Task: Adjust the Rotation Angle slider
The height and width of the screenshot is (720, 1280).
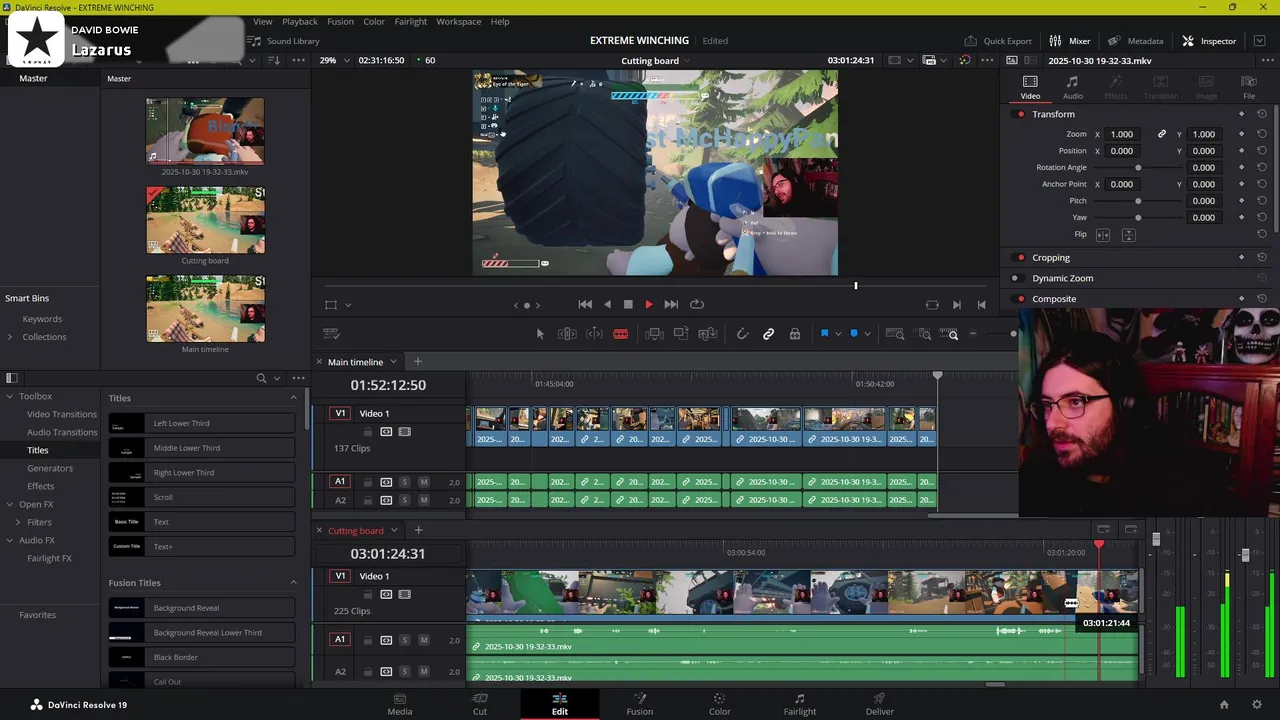Action: click(1138, 168)
